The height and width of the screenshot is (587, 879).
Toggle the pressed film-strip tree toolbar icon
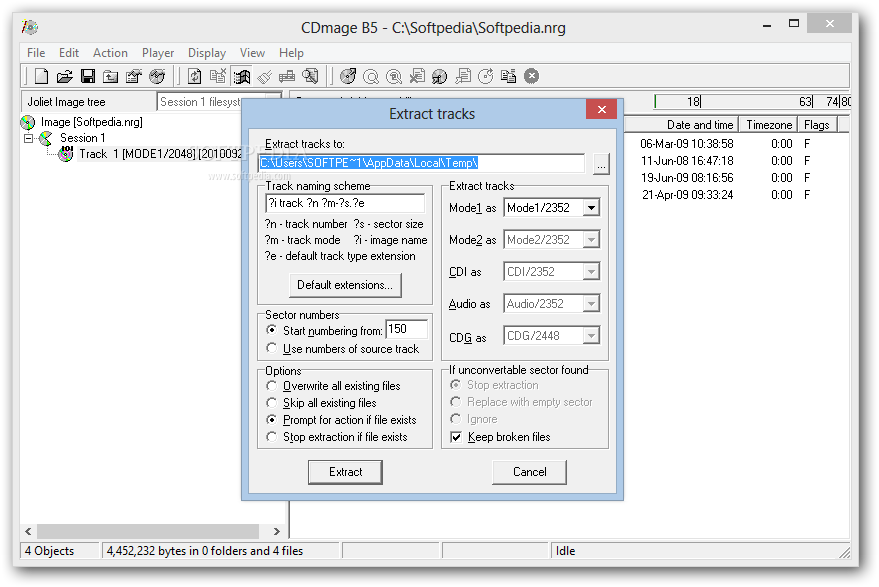[x=242, y=76]
